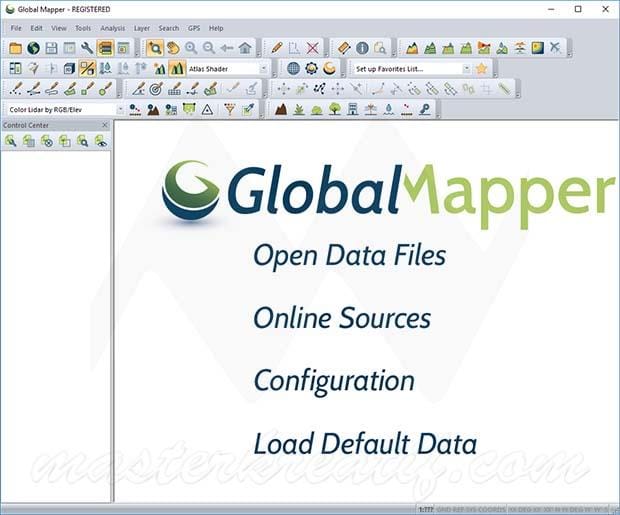Image resolution: width=620 pixels, height=515 pixels.
Task: Click the lidar filter funnel icon
Action: click(230, 110)
